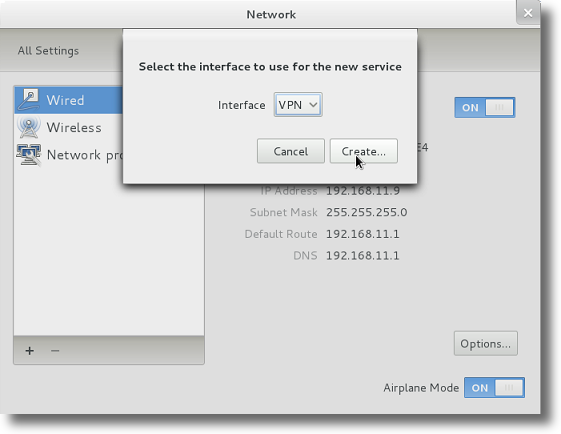Toggle the Airplane Mode switch
Image resolution: width=561 pixels, height=434 pixels.
click(494, 387)
